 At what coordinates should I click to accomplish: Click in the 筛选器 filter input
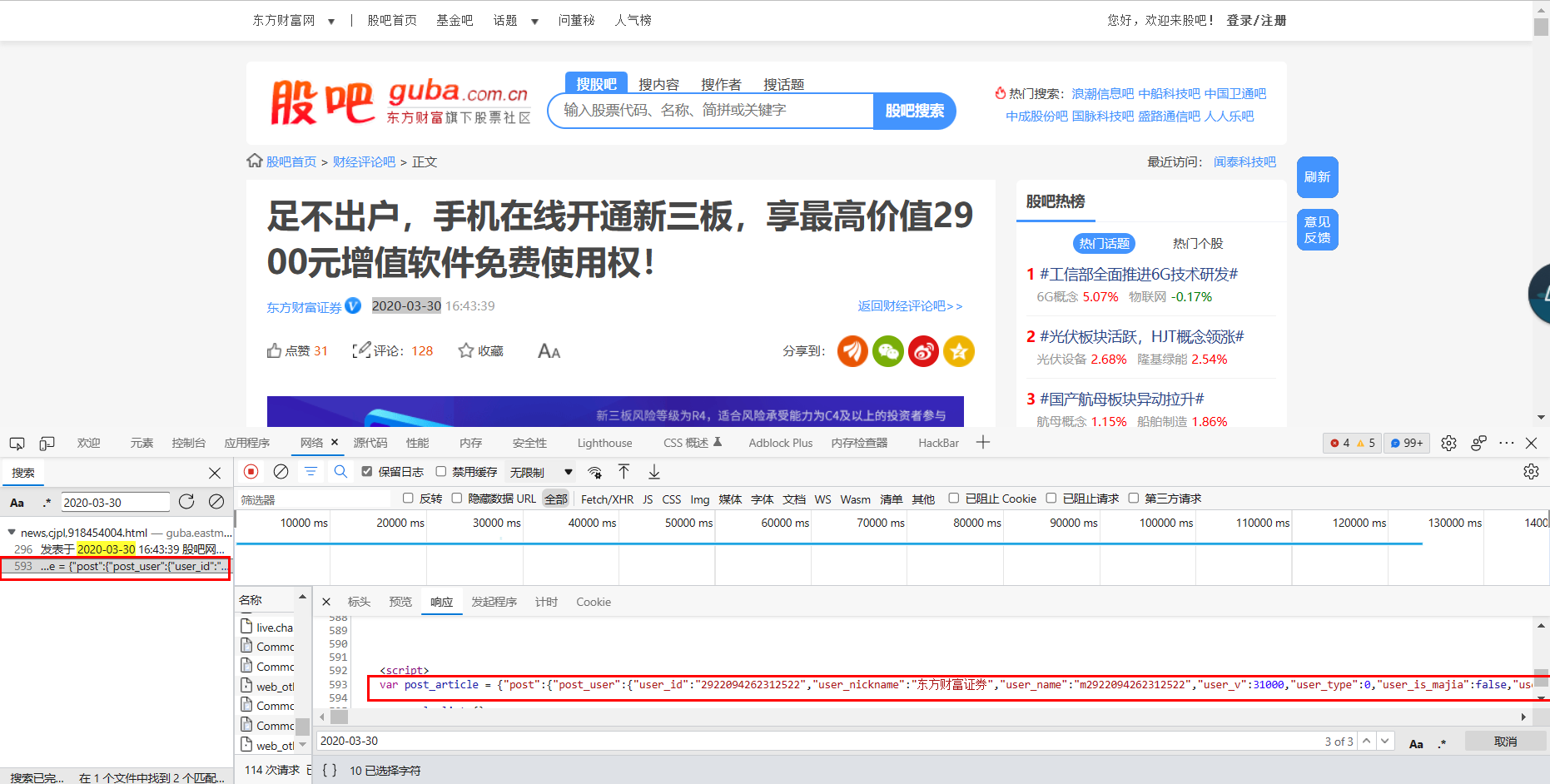pos(313,499)
